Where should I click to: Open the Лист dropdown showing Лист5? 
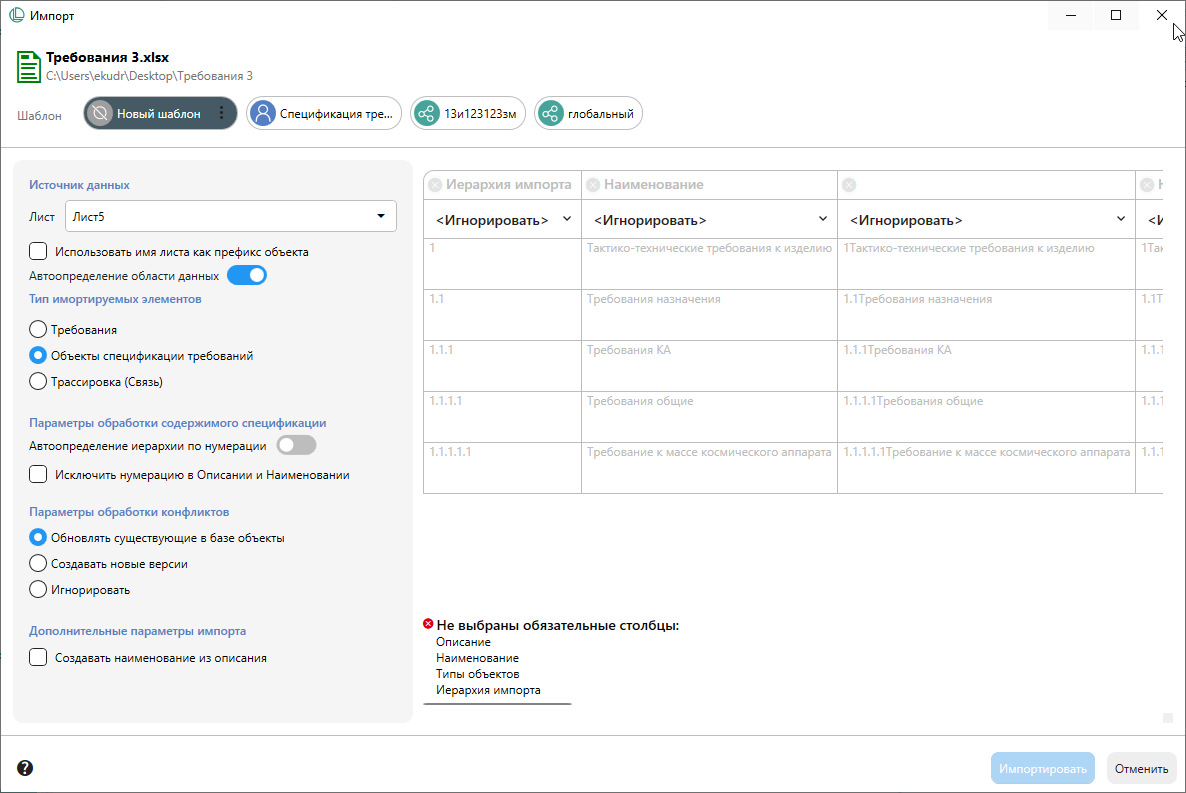(x=231, y=216)
